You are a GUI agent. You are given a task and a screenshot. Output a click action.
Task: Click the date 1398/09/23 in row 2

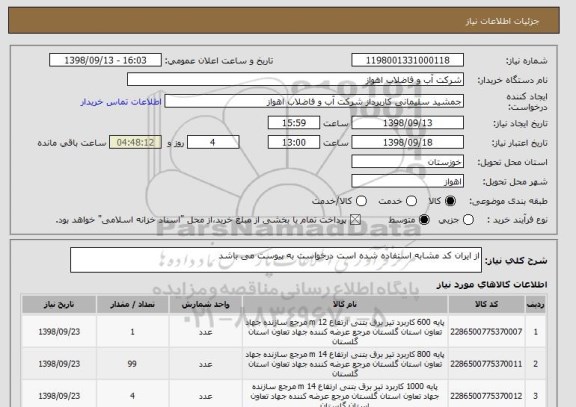pos(59,364)
